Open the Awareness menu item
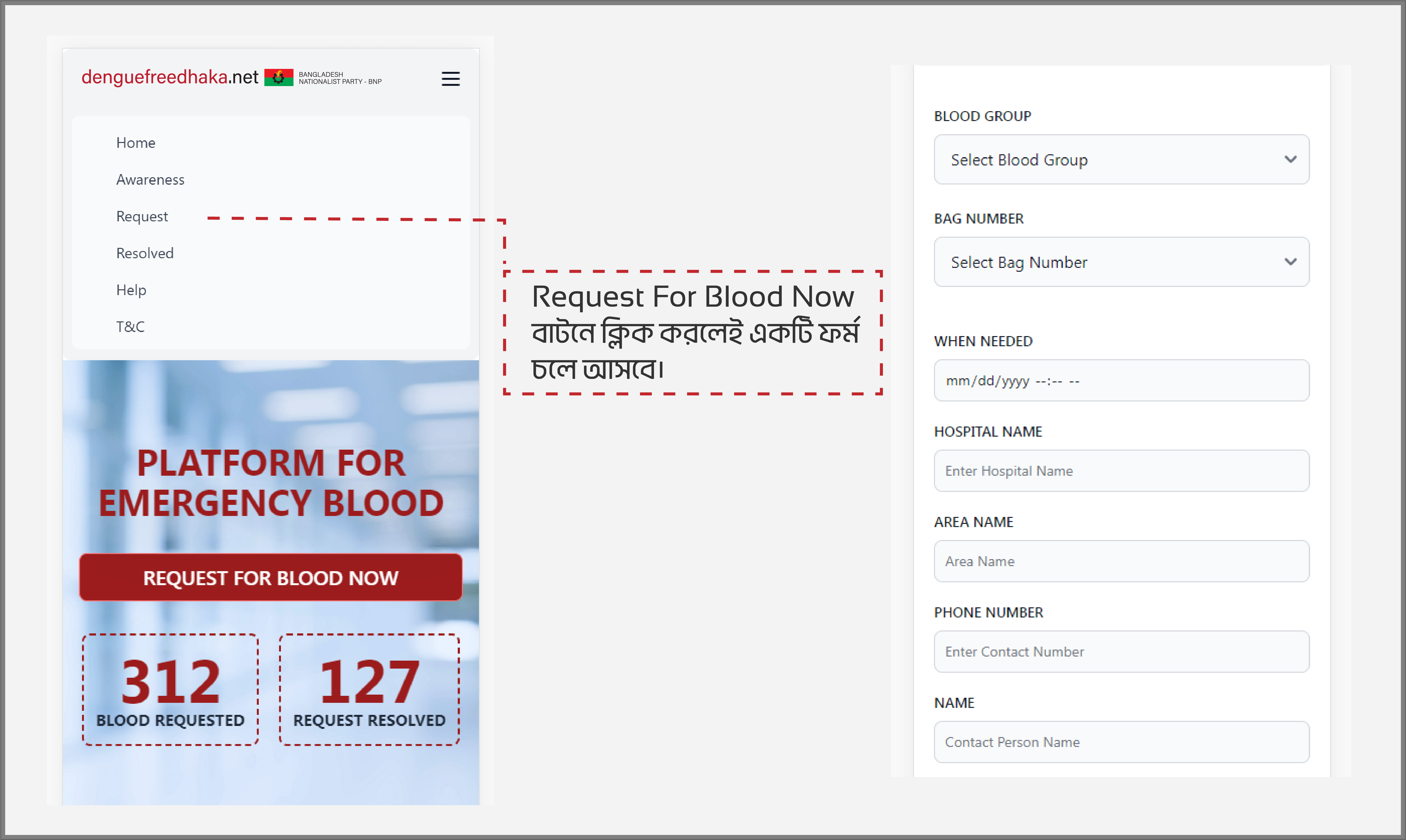Viewport: 1406px width, 840px height. (150, 179)
